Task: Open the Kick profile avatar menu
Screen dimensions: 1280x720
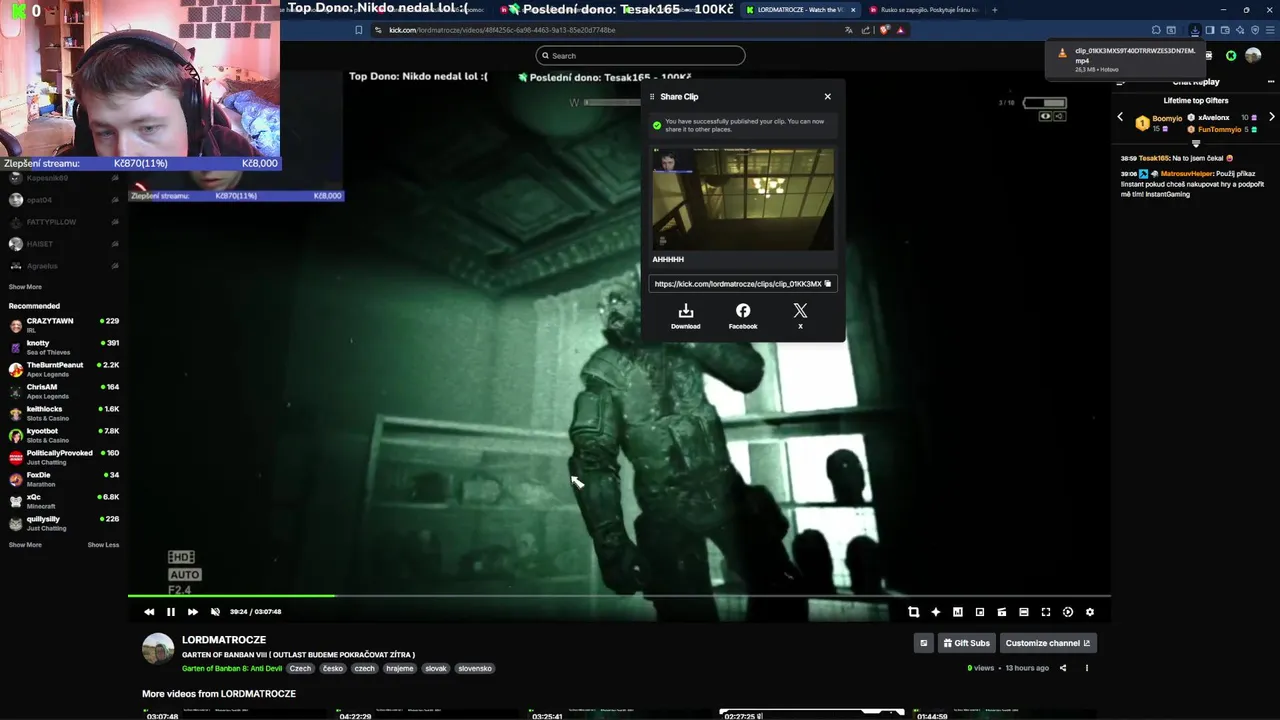Action: [1253, 56]
